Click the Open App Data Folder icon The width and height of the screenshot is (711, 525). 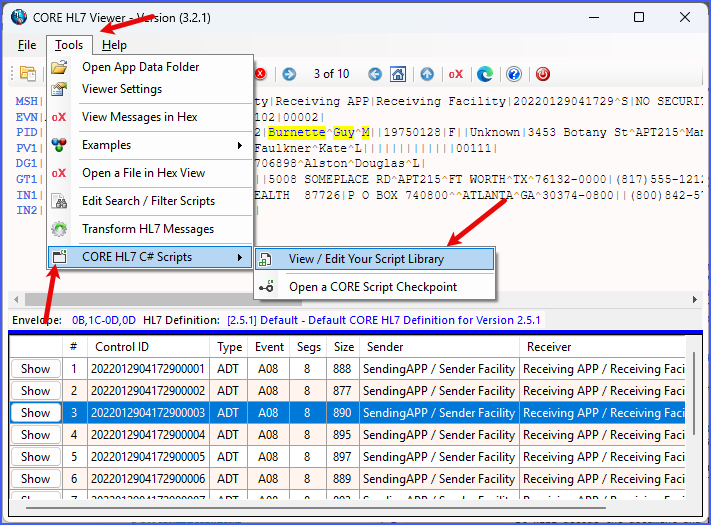click(x=59, y=67)
